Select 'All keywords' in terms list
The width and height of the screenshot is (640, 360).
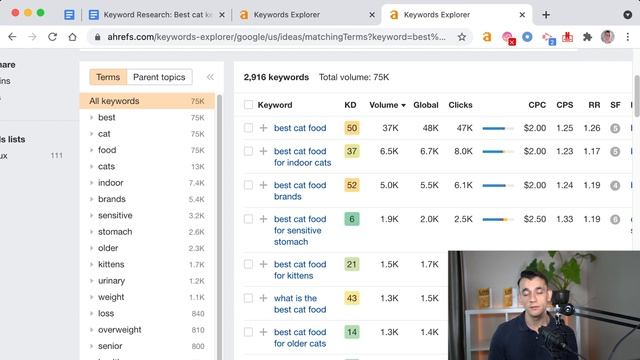147,101
